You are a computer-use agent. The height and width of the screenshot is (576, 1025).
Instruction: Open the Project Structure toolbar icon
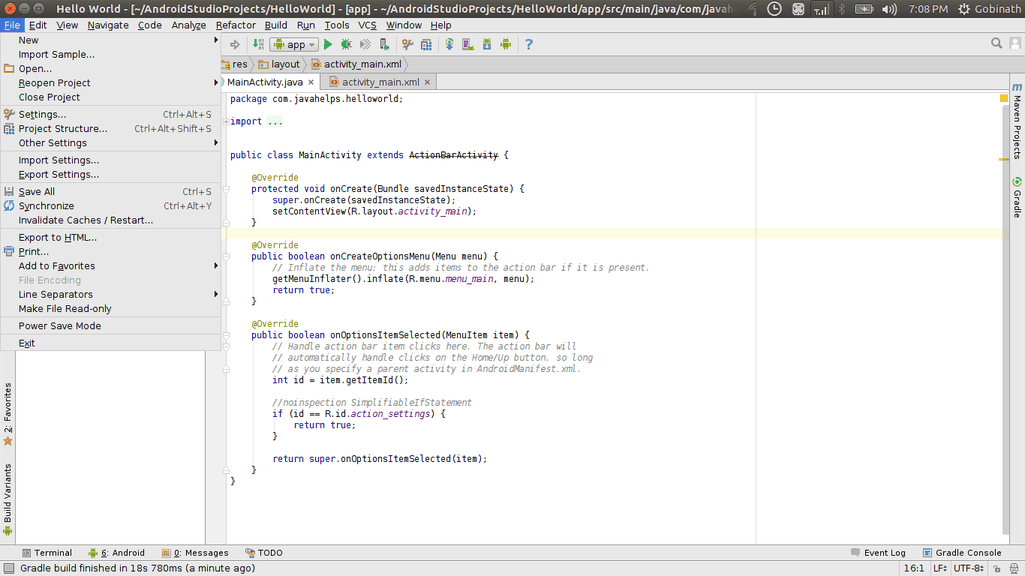tap(426, 44)
